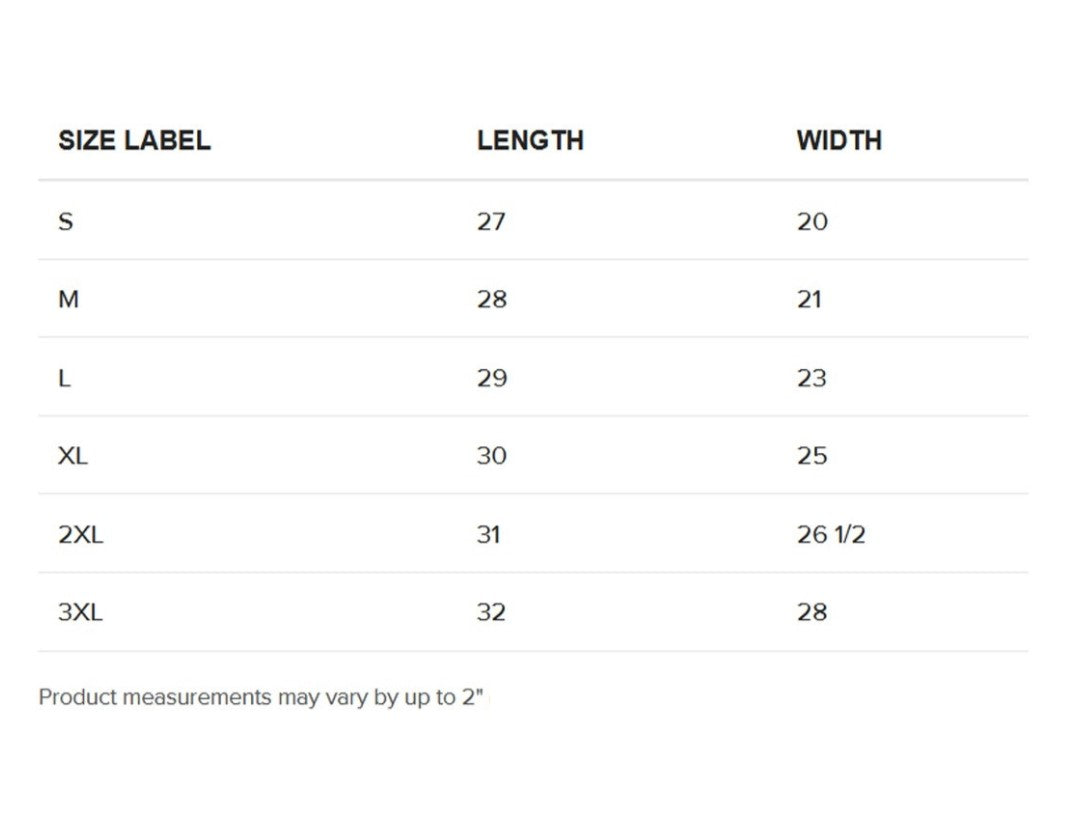Click length value 31 for size 2XL
Image resolution: width=1080 pixels, height=831 pixels.
(x=489, y=535)
